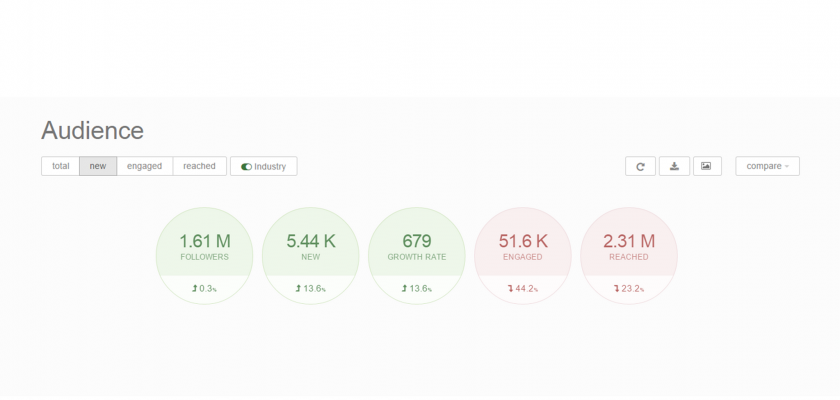840x400 pixels.
Task: Click the up arrow under Growth Rate
Action: tap(404, 288)
